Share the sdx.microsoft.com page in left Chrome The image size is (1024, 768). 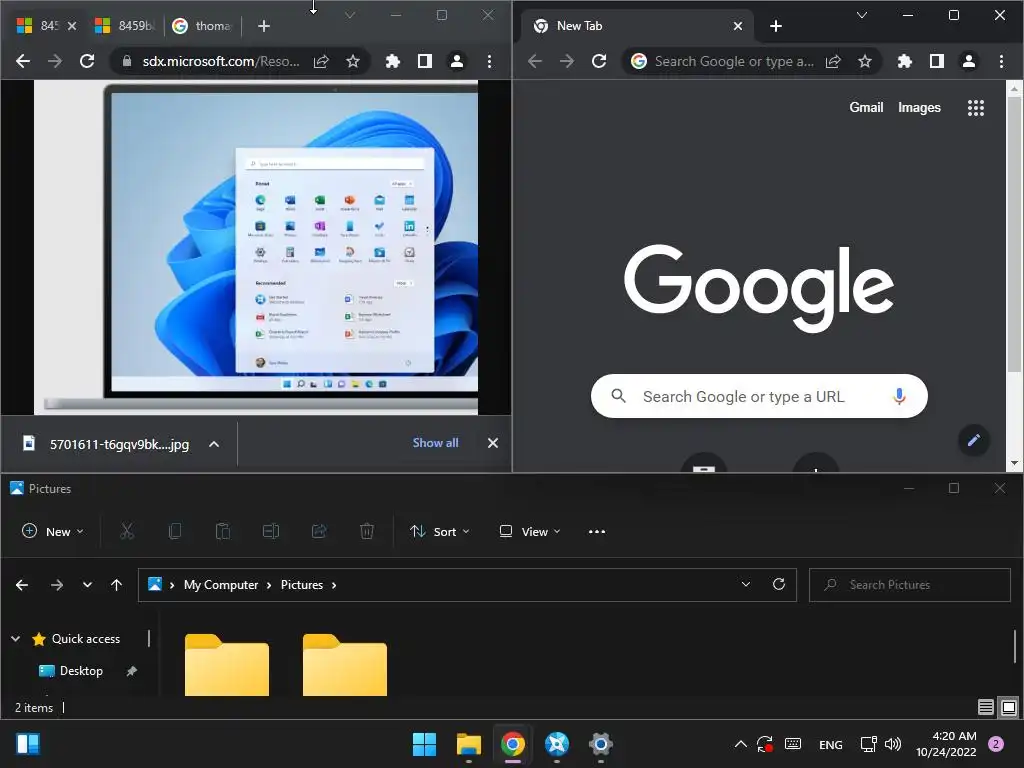tap(321, 61)
